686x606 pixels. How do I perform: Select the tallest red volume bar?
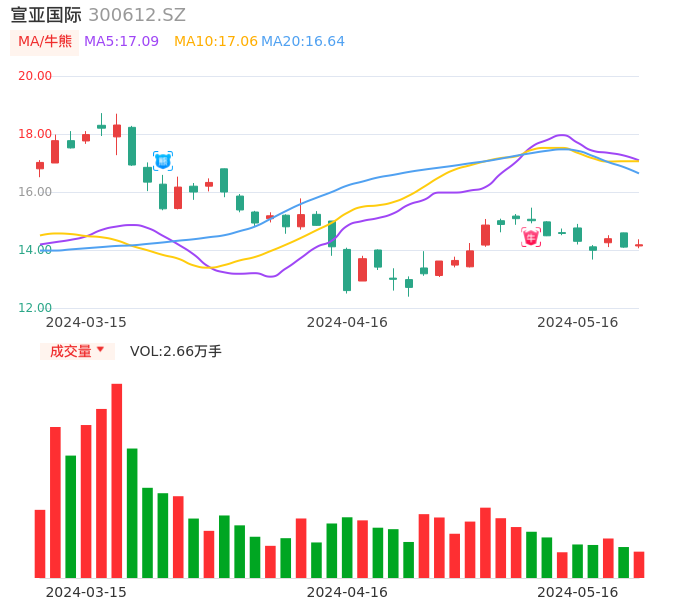tap(117, 480)
